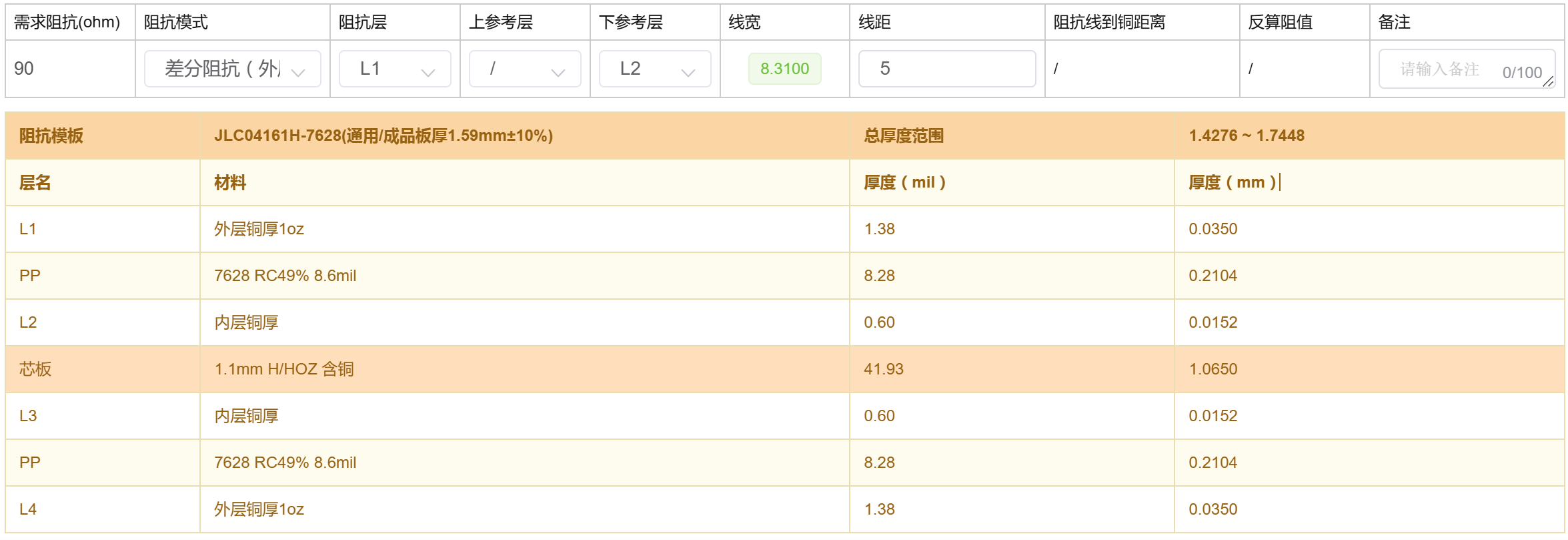Click the 厚度 (mm) column header
Image resolution: width=1568 pixels, height=540 pixels.
coord(1232,182)
